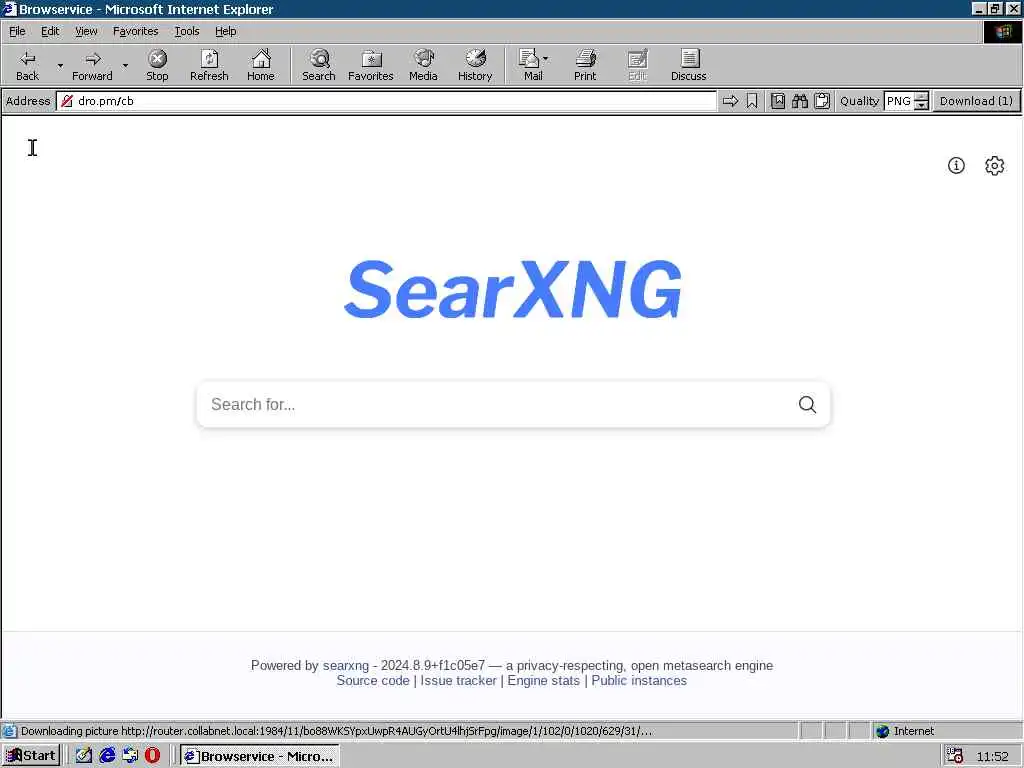This screenshot has width=1024, height=768.
Task: Launch Internet Explorer from quick launch
Action: (x=107, y=756)
